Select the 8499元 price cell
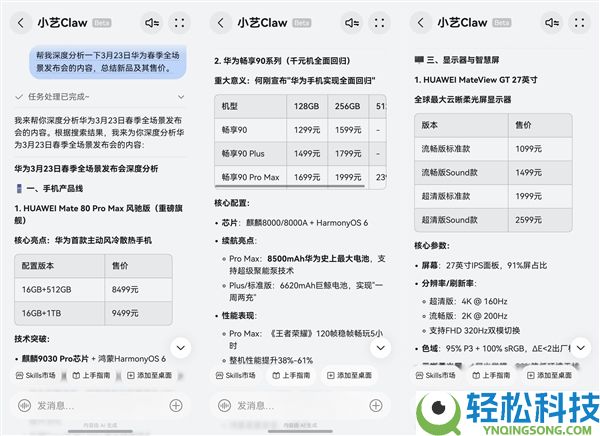 click(139, 290)
